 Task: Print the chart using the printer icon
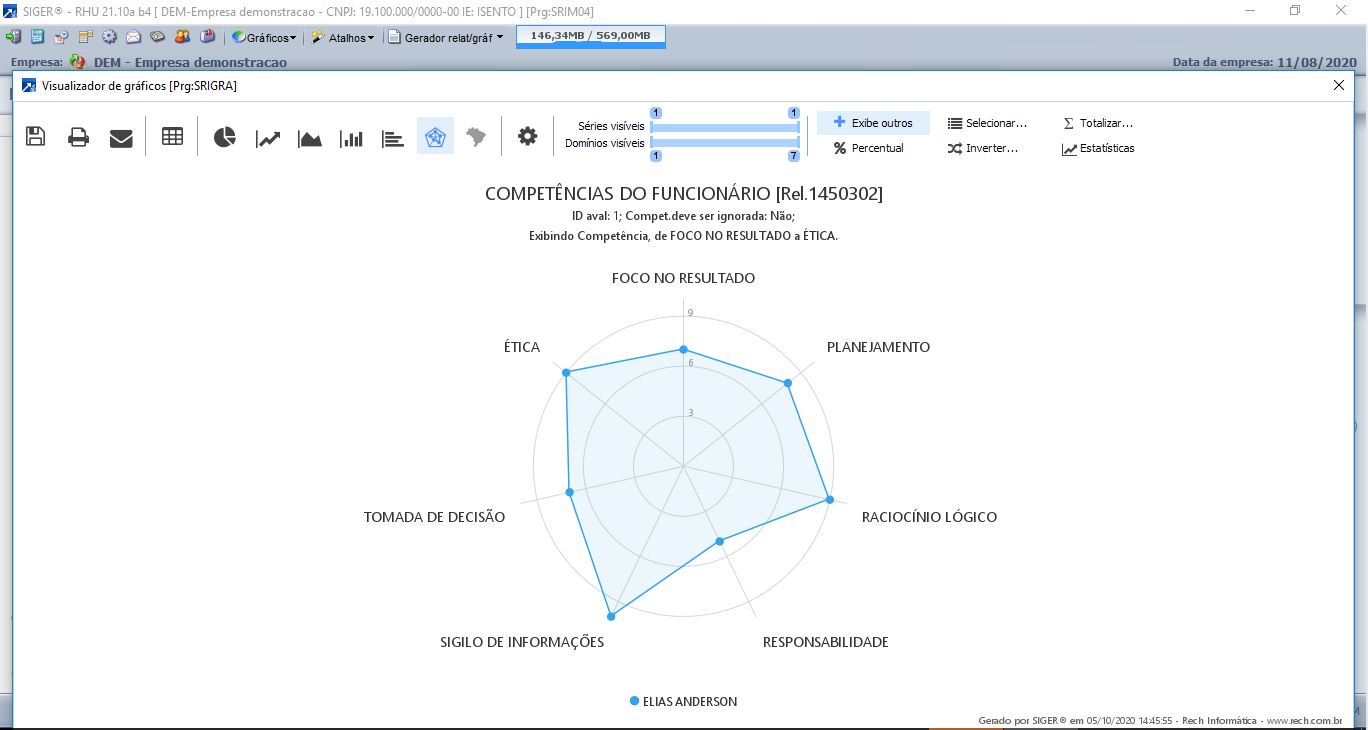click(x=78, y=137)
